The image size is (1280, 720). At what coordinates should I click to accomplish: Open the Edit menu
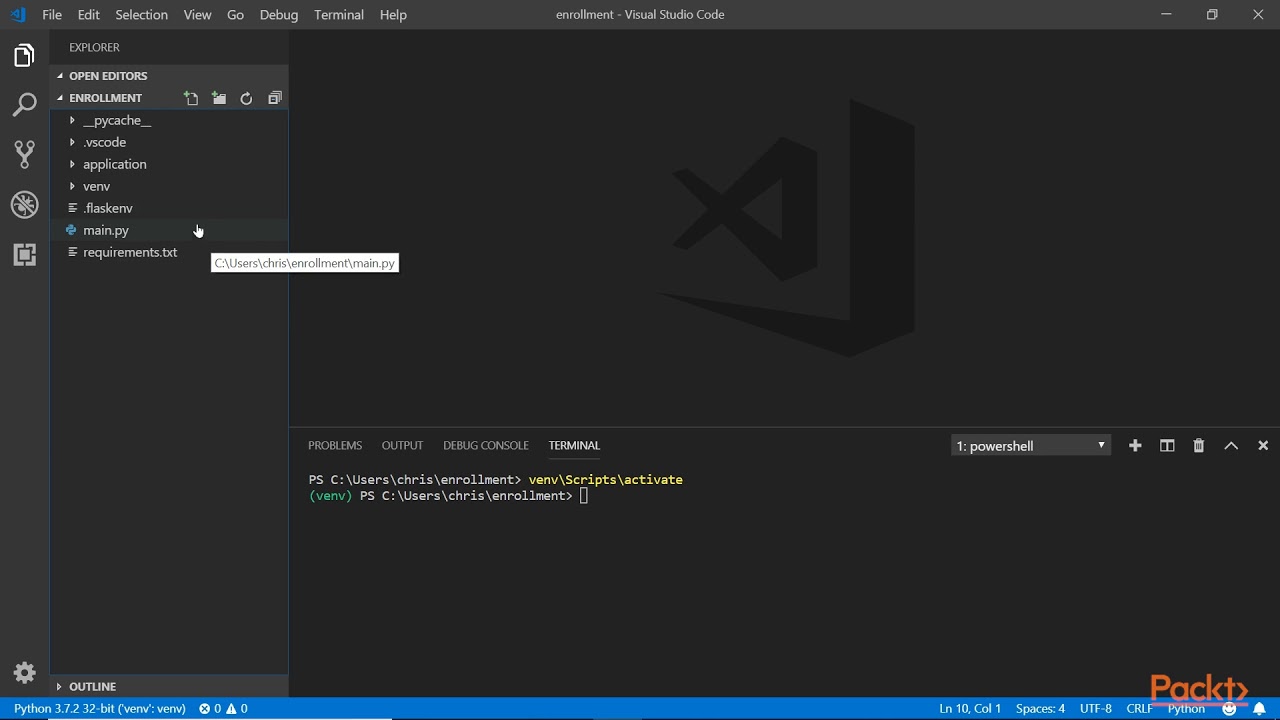89,15
